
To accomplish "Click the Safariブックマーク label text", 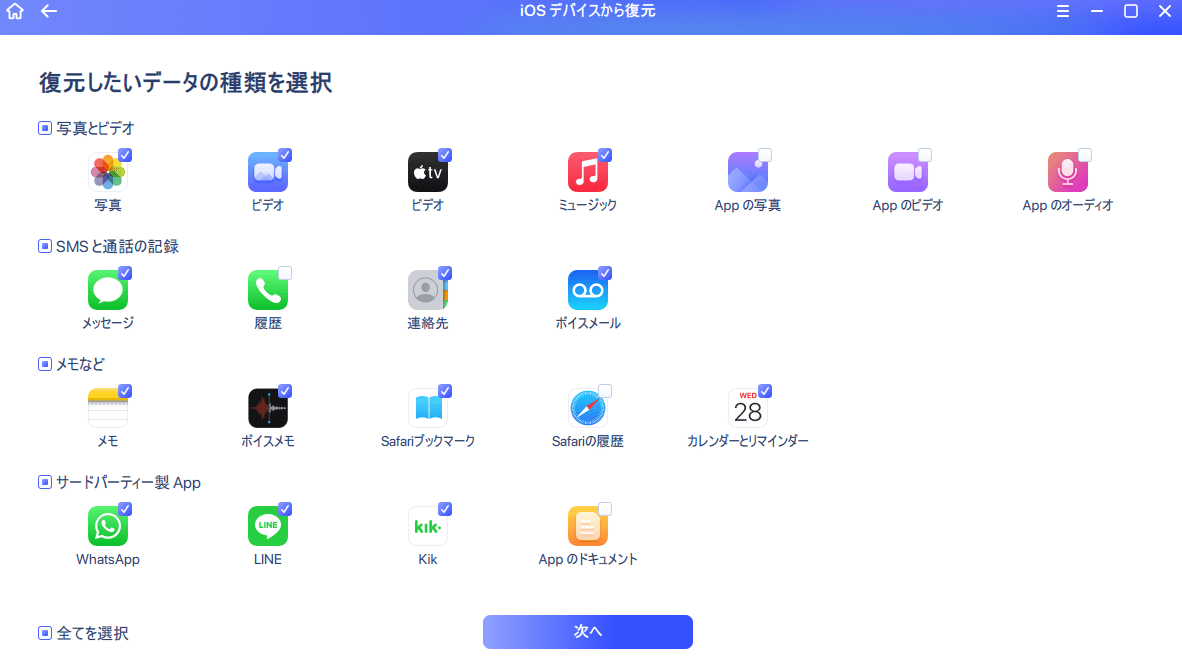I will [427, 441].
